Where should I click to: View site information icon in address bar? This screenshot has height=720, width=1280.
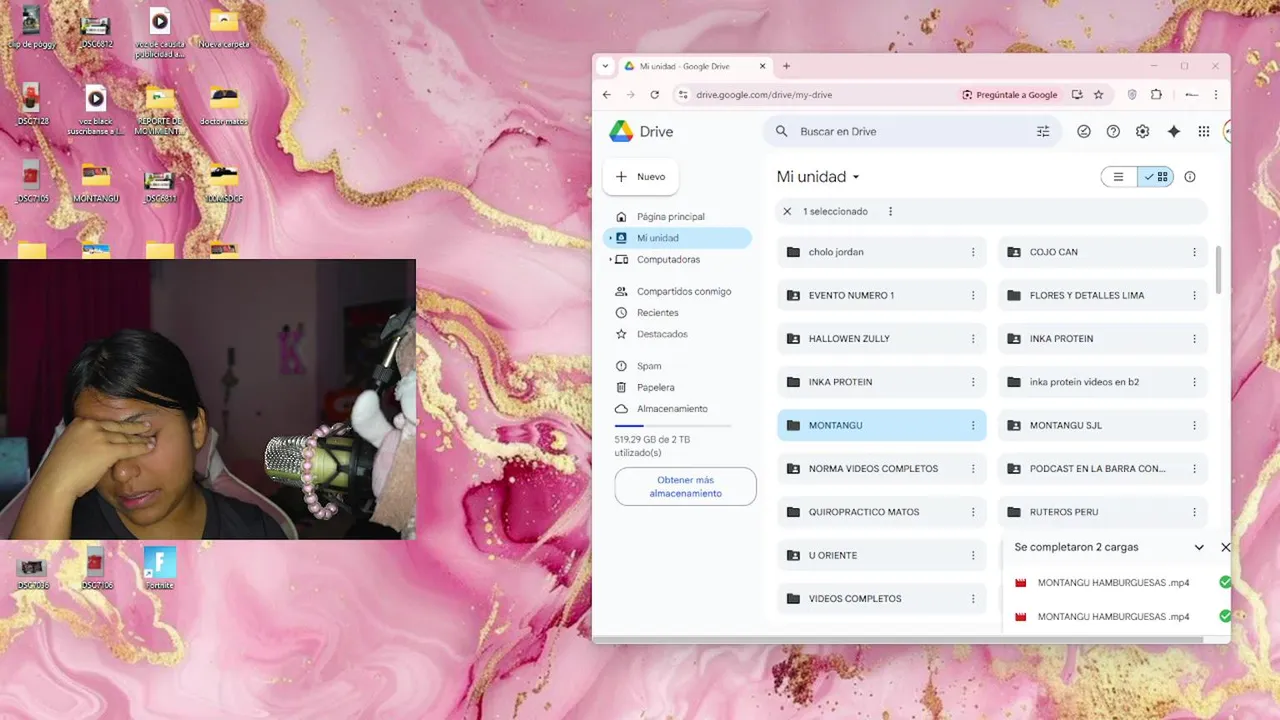(683, 95)
